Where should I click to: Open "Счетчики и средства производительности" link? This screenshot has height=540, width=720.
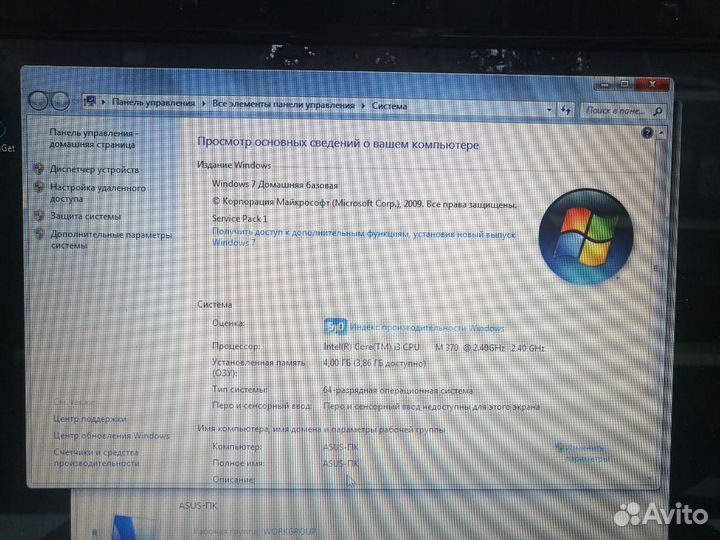tap(96, 458)
